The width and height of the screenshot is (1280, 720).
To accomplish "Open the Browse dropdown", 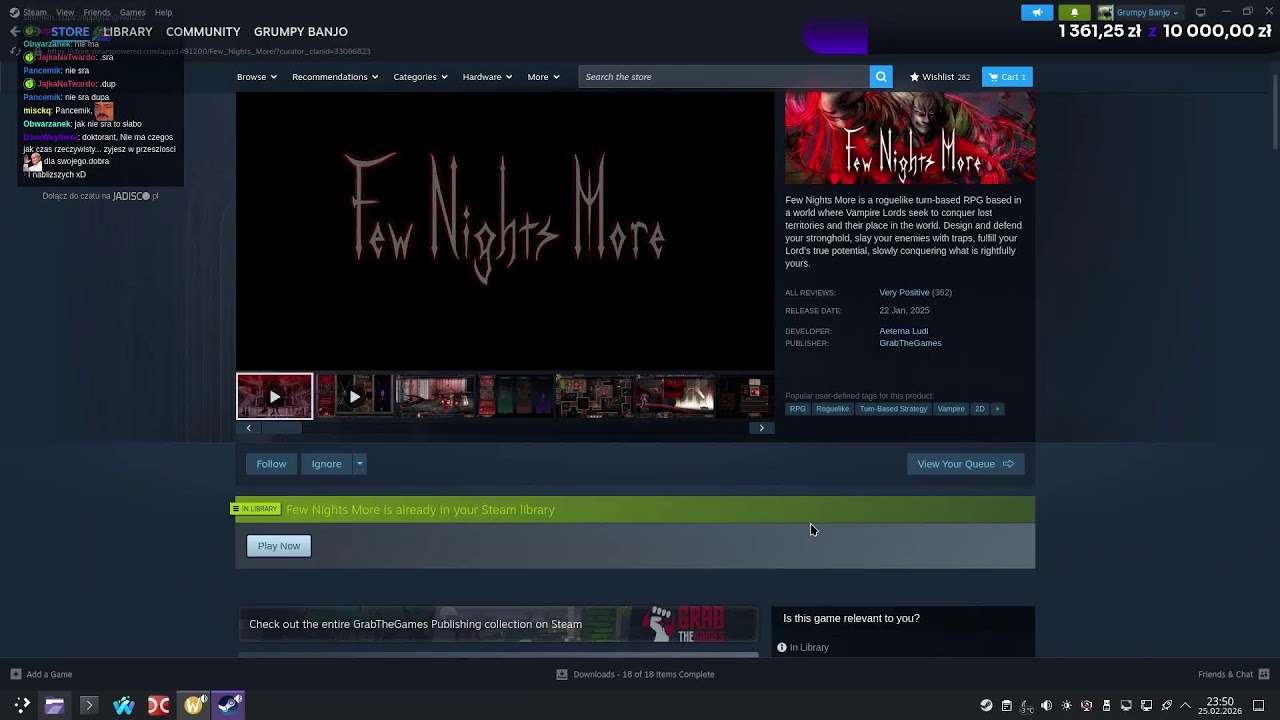I will tap(257, 77).
